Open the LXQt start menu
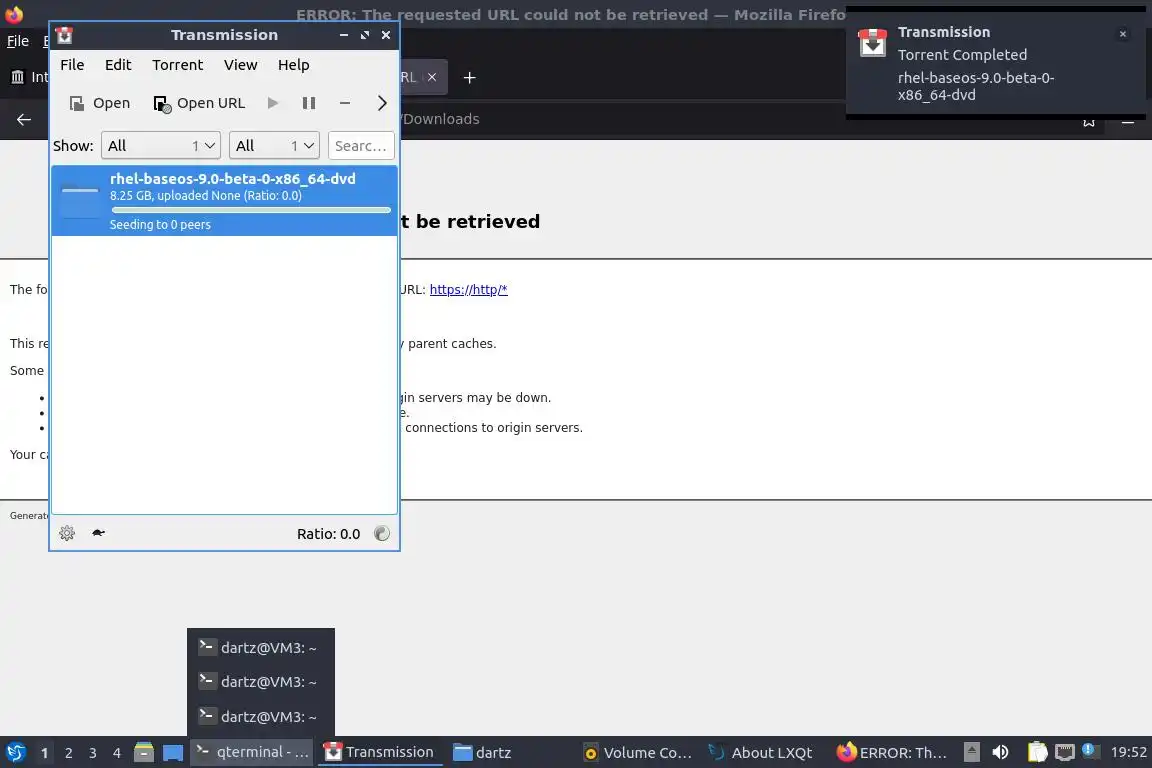This screenshot has width=1152, height=768. coord(15,752)
